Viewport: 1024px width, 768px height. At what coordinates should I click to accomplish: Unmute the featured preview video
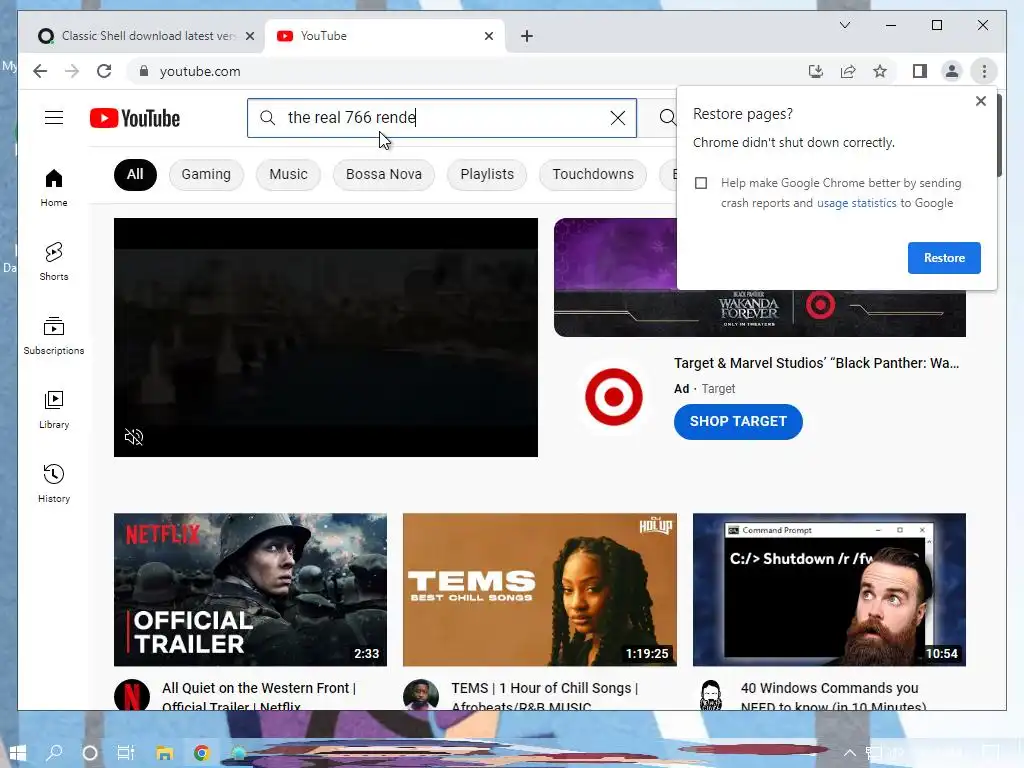click(134, 437)
